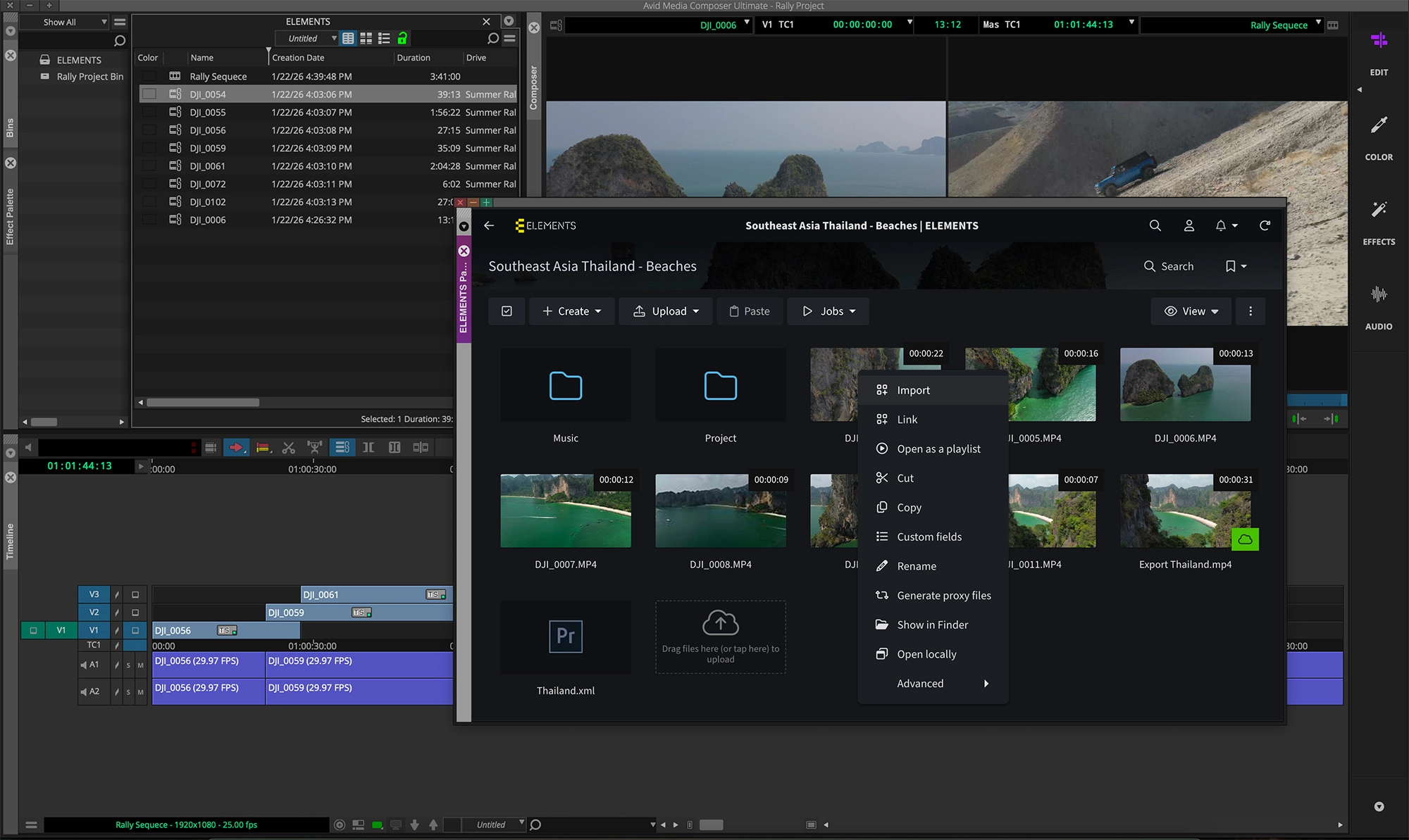Open notifications bell in ELEMENTS panel
The image size is (1409, 840).
click(x=1221, y=225)
